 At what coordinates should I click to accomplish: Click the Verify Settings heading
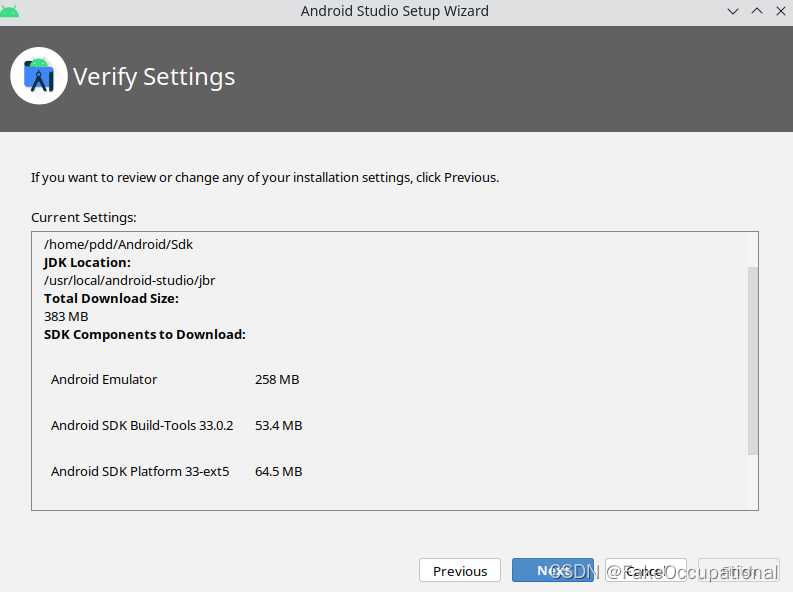tap(154, 77)
